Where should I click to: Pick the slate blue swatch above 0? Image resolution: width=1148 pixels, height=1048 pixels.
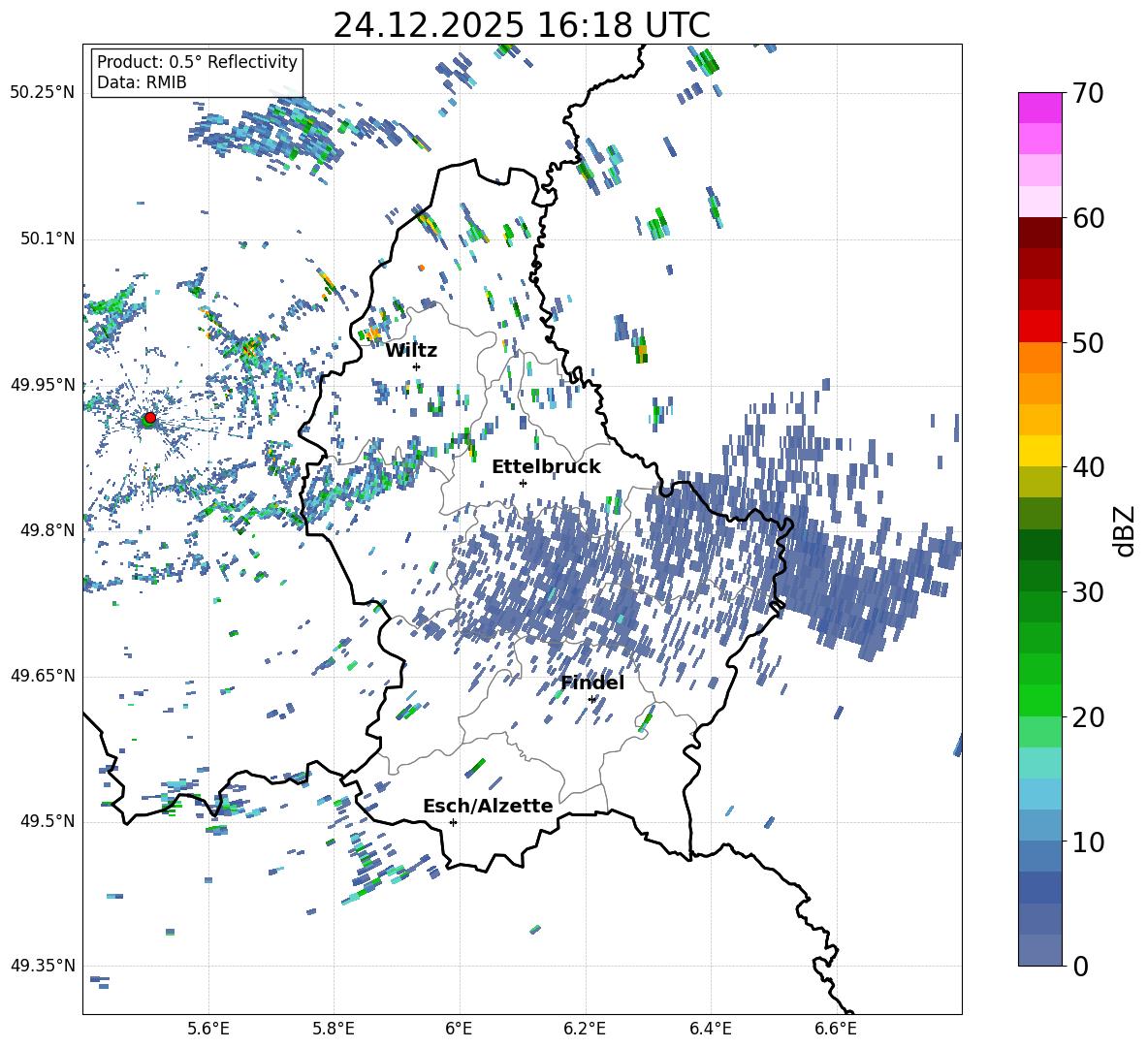[1039, 951]
